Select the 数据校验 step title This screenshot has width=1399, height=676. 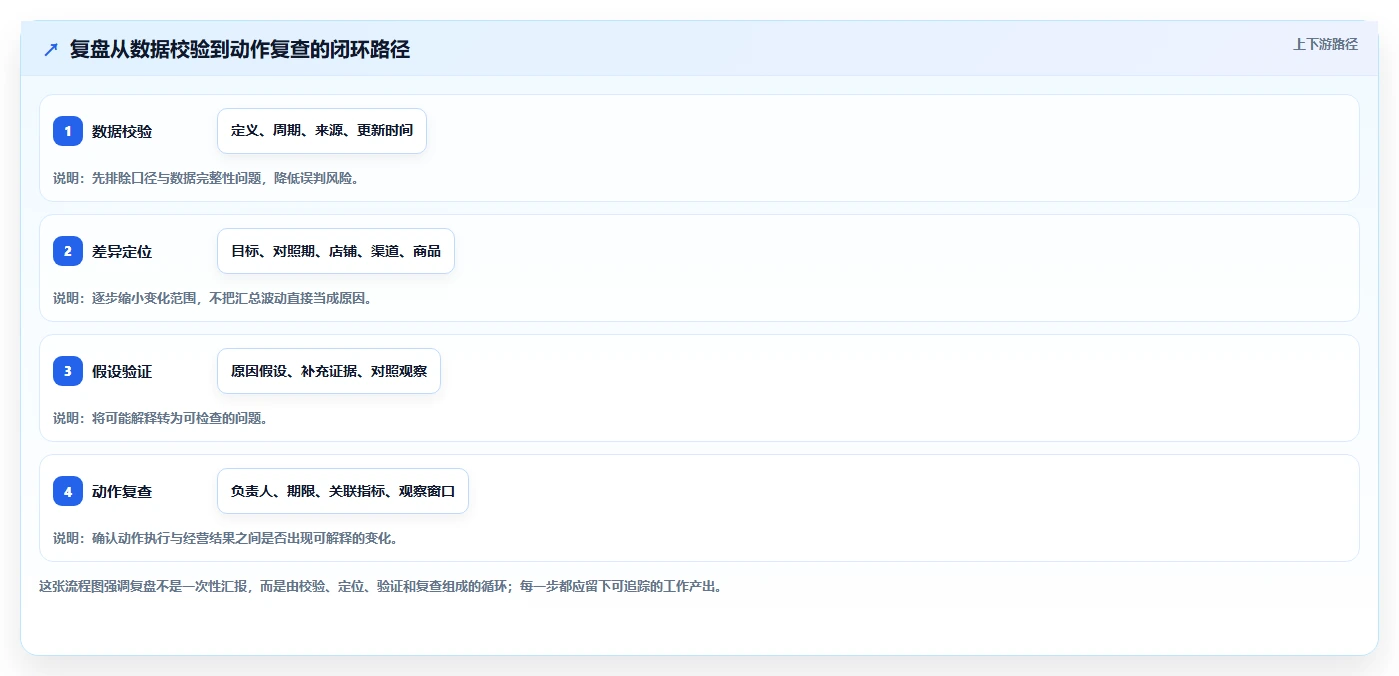click(x=122, y=131)
